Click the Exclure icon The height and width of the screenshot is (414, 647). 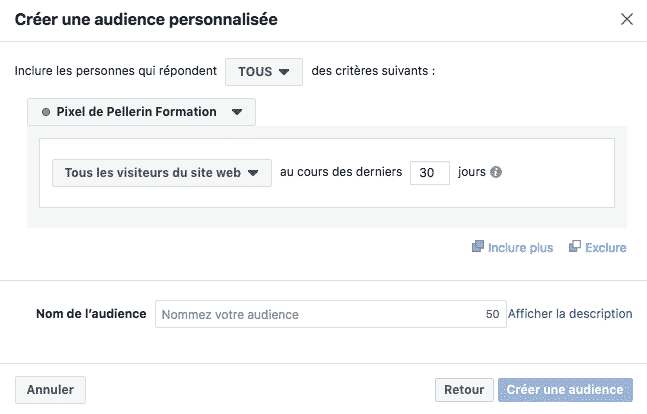coord(575,247)
